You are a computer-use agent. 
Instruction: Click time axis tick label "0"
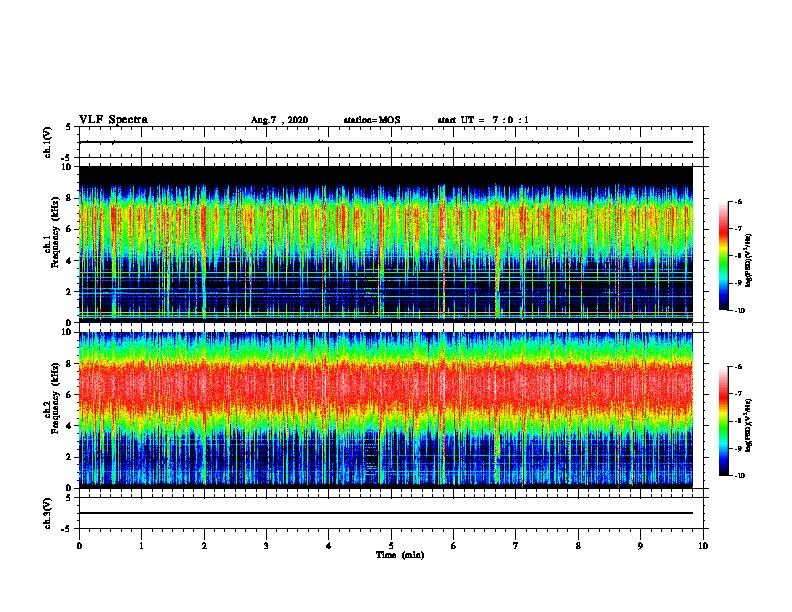[79, 546]
